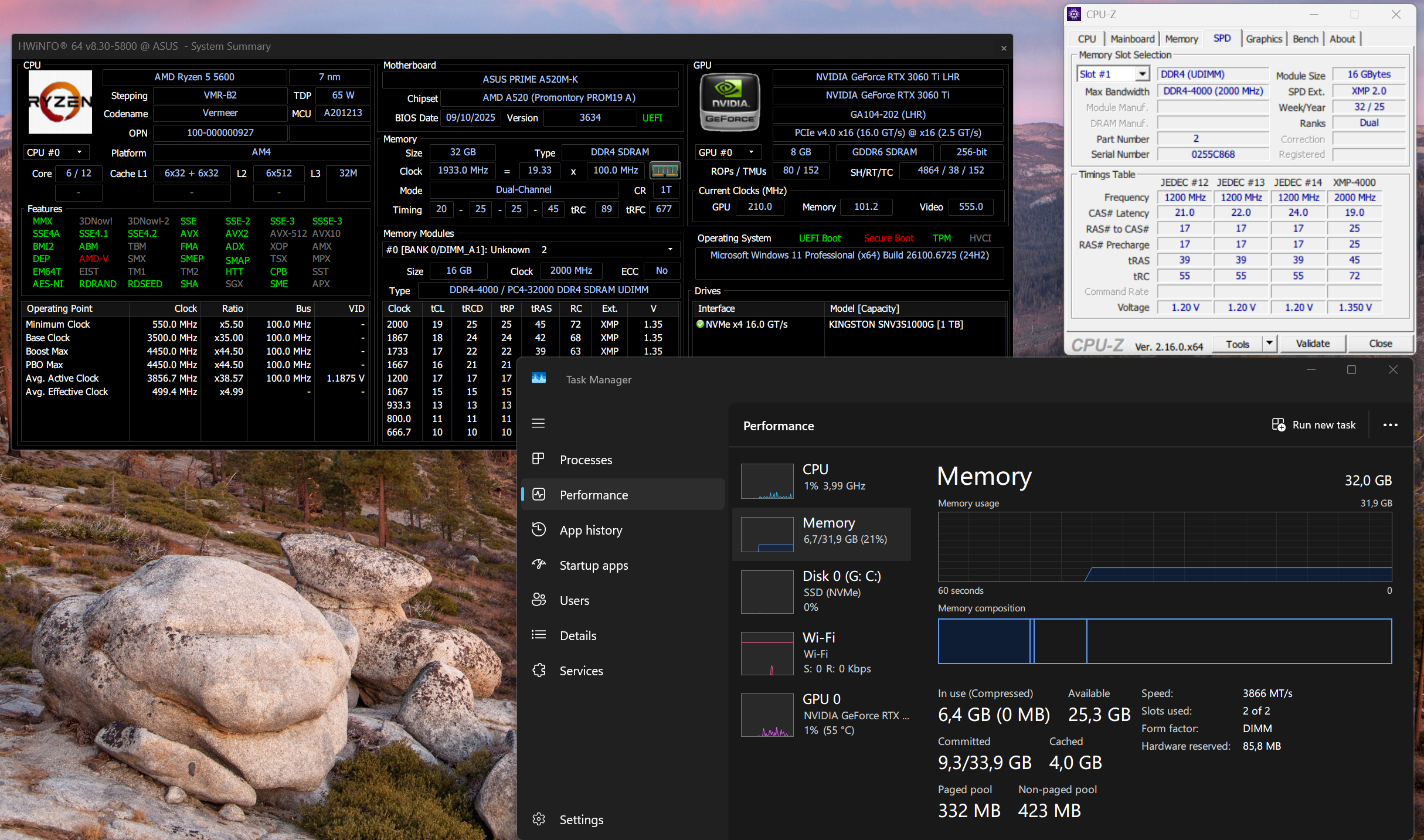Open App history in sidebar
The height and width of the screenshot is (840, 1424).
click(590, 530)
